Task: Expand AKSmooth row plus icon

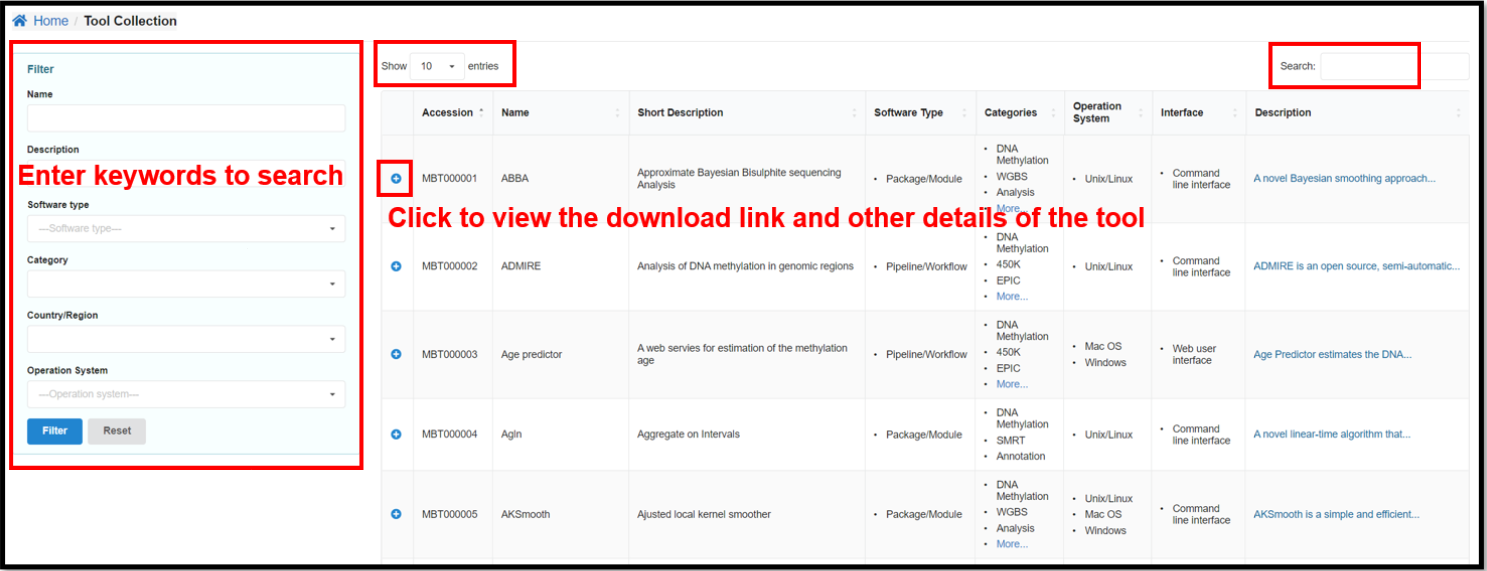Action: 396,514
